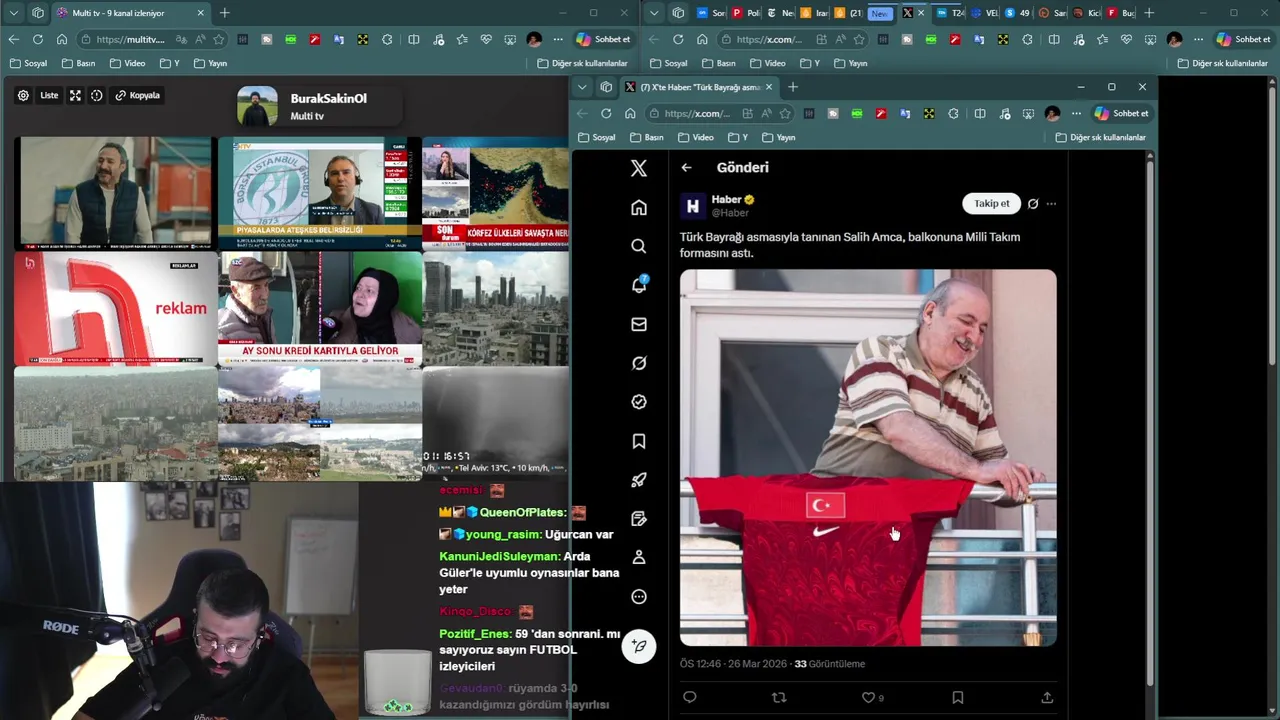Screen dimensions: 1280x720
Task: Open Profile icon in X sidebar
Action: tap(639, 557)
